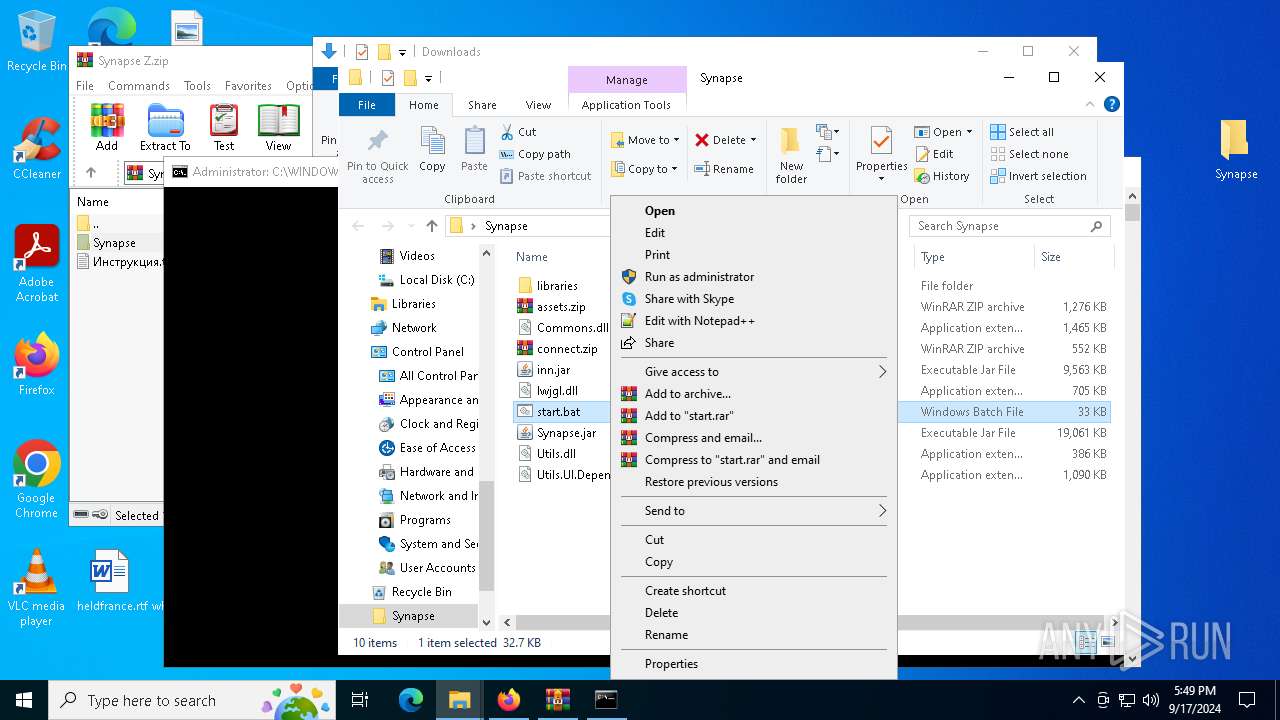Screen dimensions: 1280x720
Task: Click the Search Synapse box
Action: coord(1010,226)
